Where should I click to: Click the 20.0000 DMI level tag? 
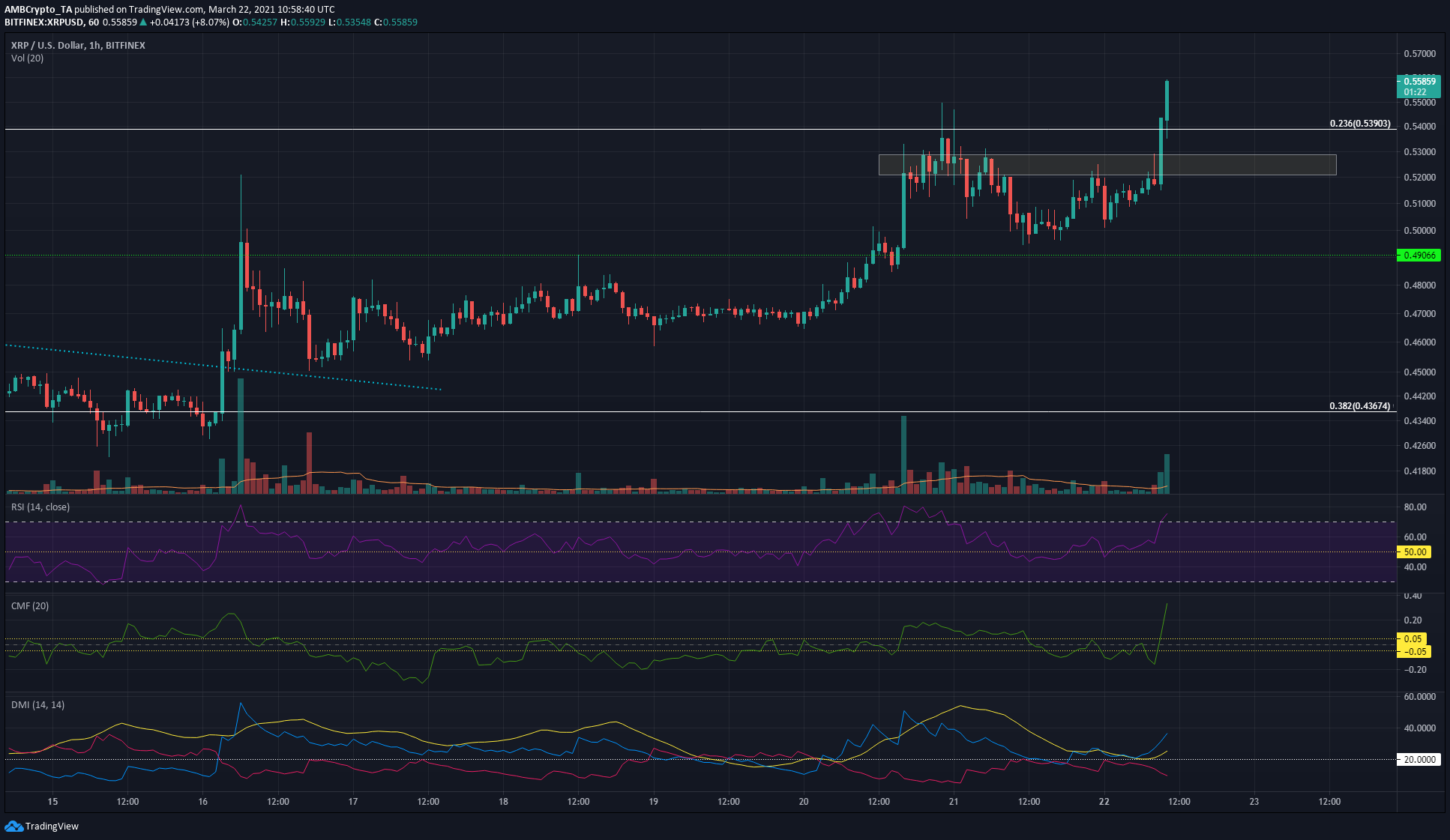1419,759
